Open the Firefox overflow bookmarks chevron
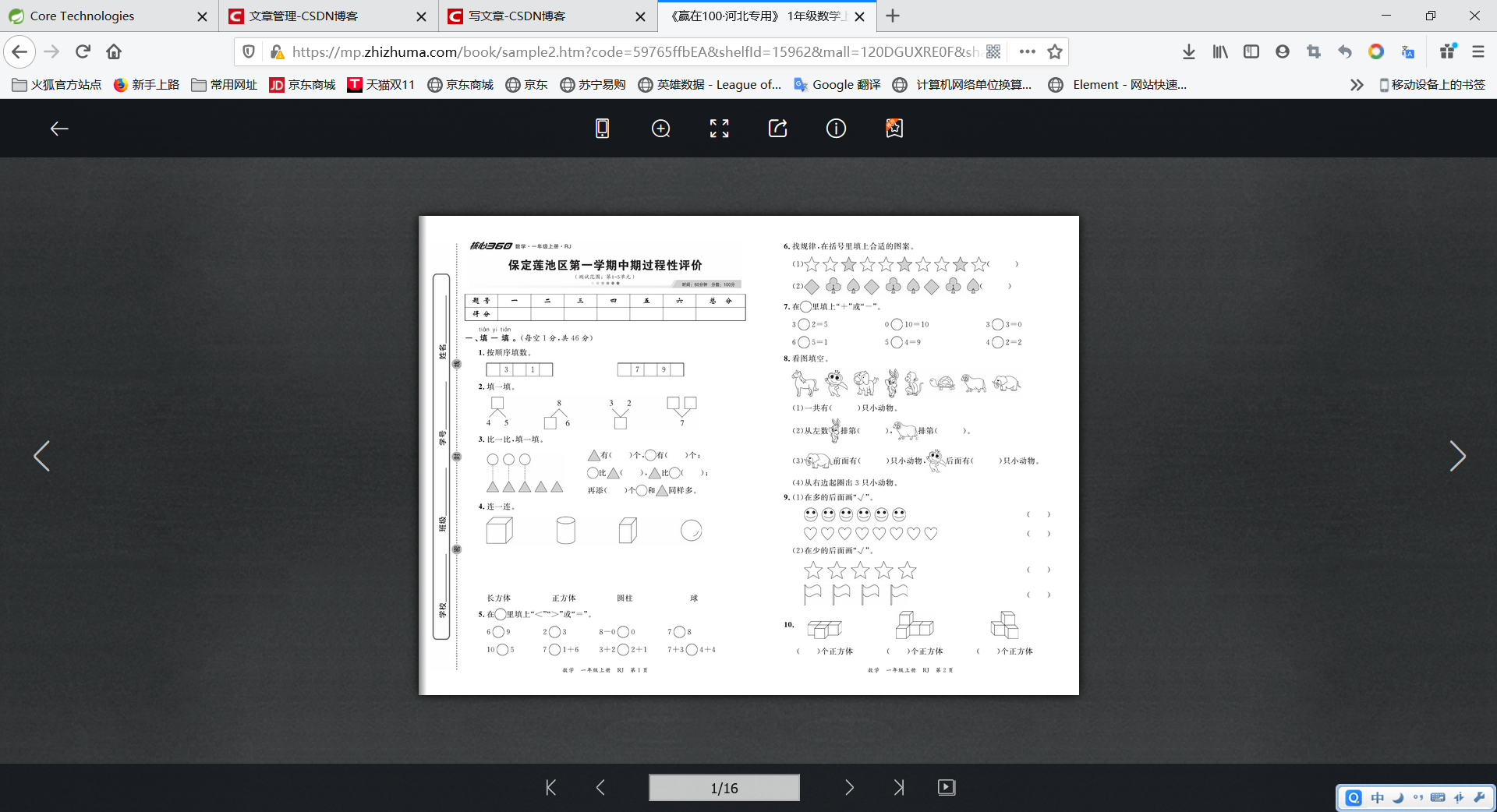 coord(1357,84)
